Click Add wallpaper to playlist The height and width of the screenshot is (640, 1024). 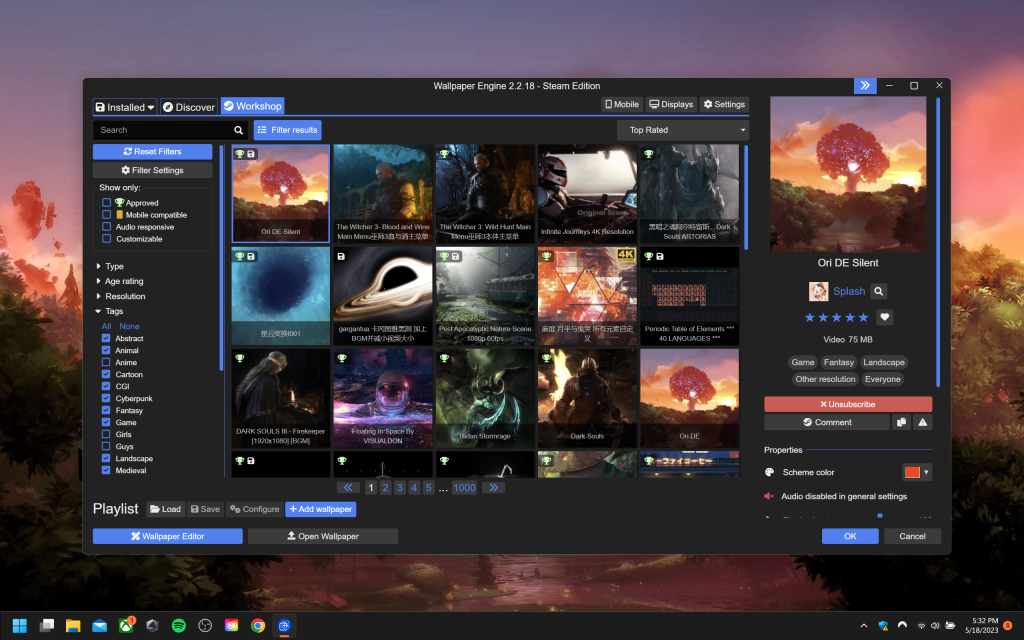[x=321, y=509]
